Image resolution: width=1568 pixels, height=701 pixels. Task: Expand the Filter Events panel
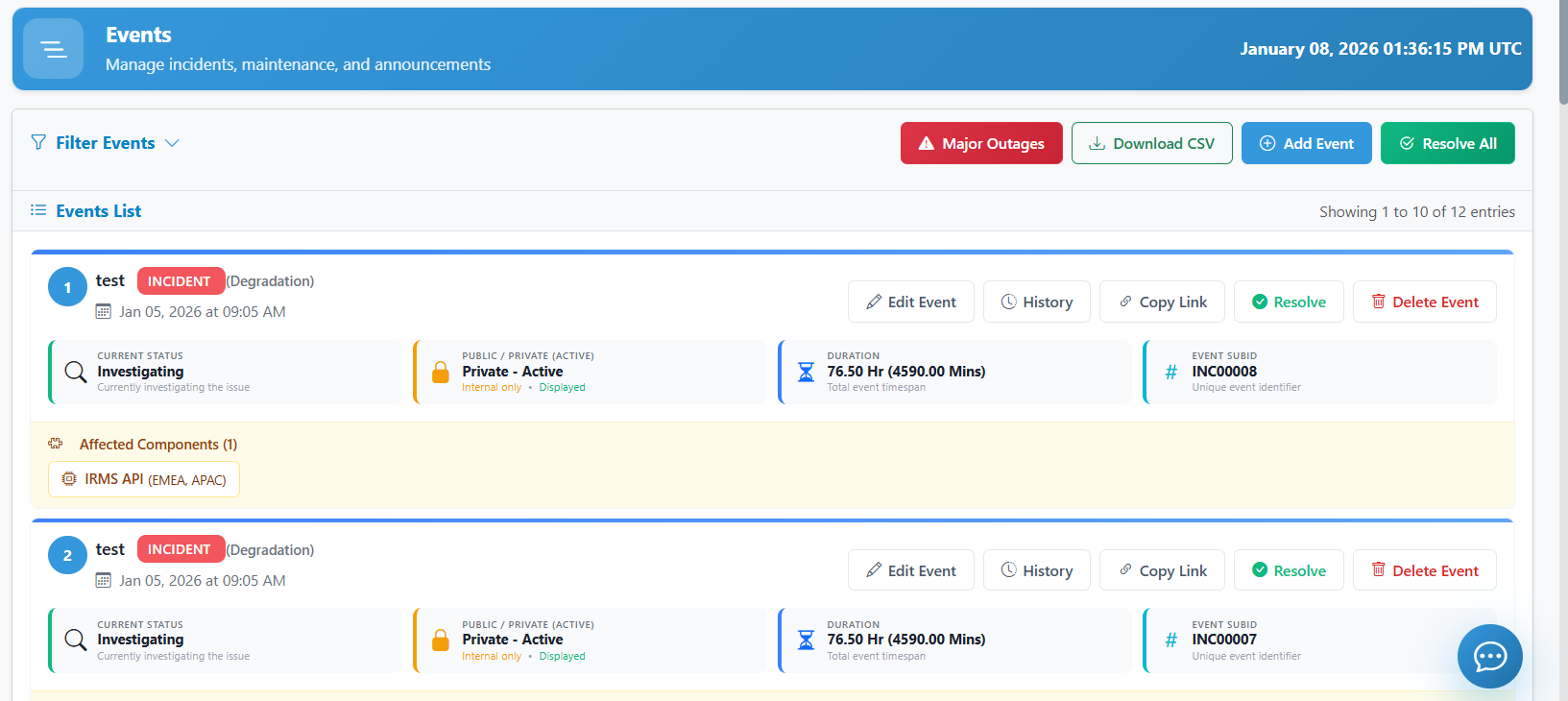[105, 143]
